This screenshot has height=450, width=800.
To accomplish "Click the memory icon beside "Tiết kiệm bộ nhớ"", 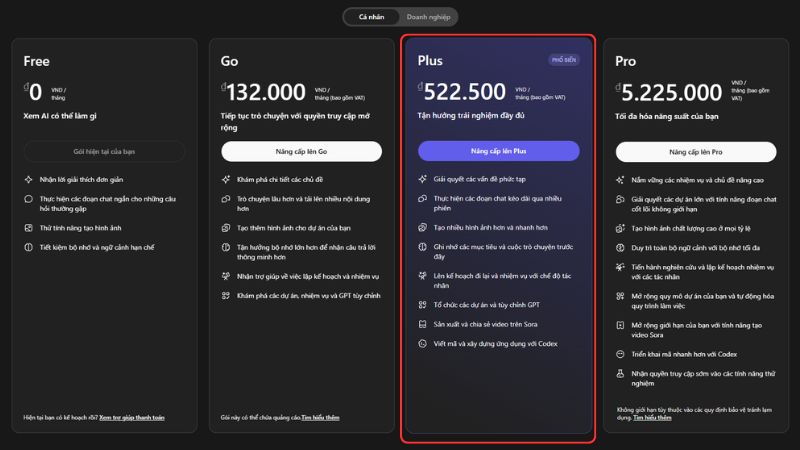I will point(29,248).
